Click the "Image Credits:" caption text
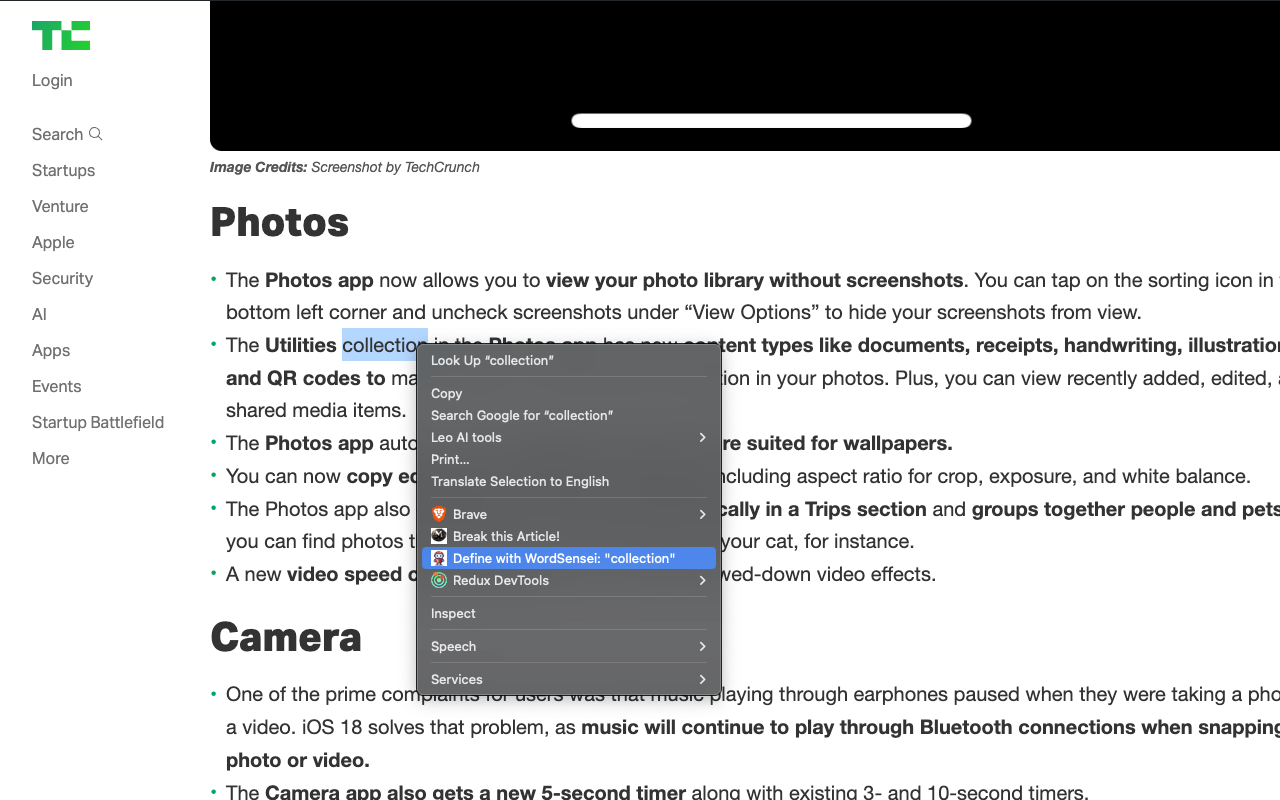The image size is (1280, 800). [258, 167]
